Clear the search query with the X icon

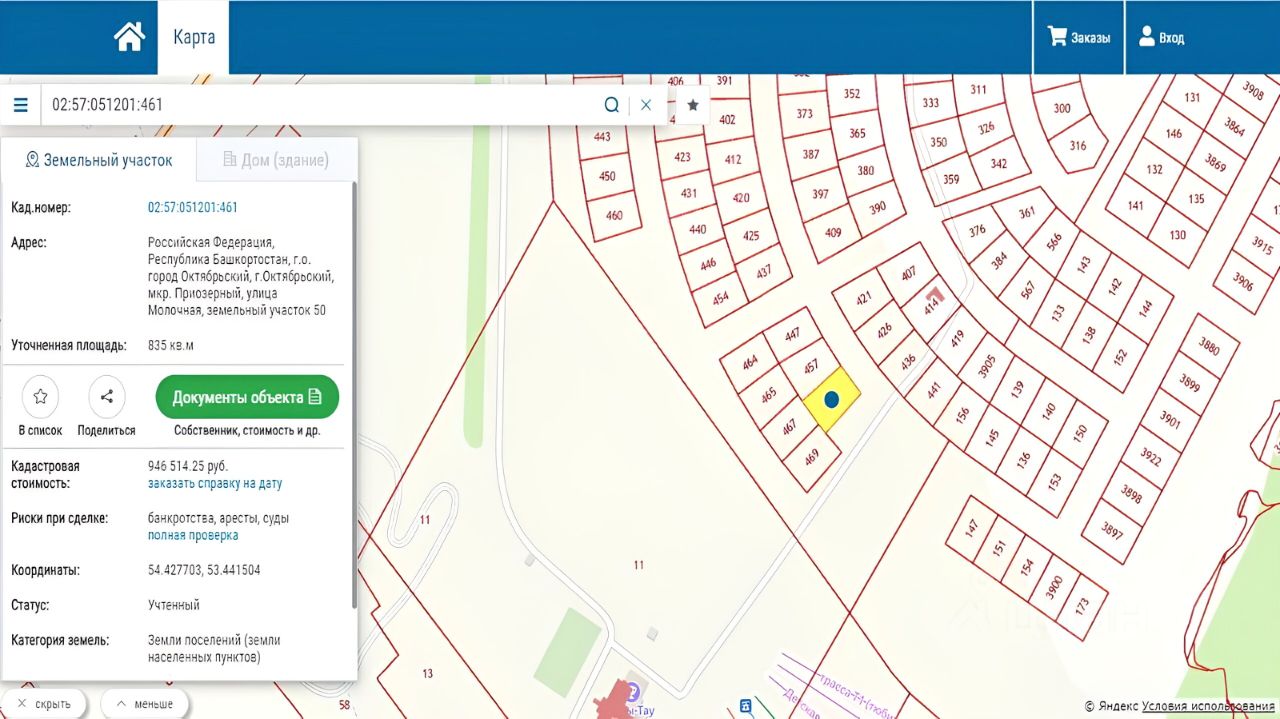646,104
